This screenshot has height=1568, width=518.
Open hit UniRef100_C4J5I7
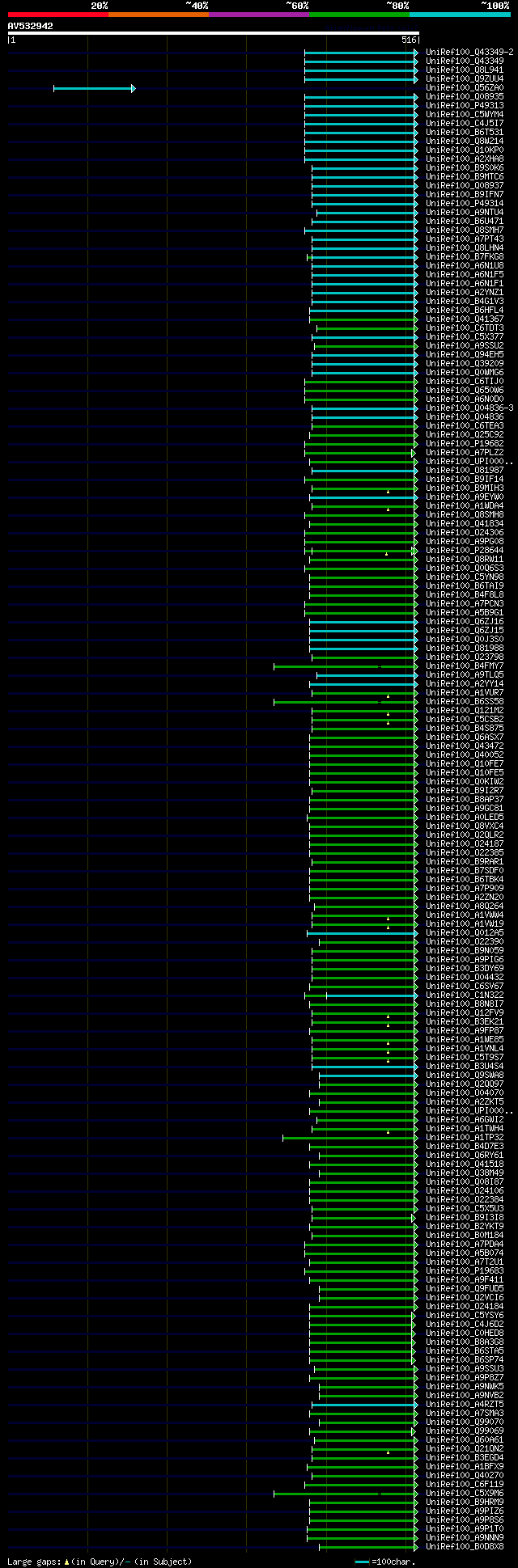point(465,124)
